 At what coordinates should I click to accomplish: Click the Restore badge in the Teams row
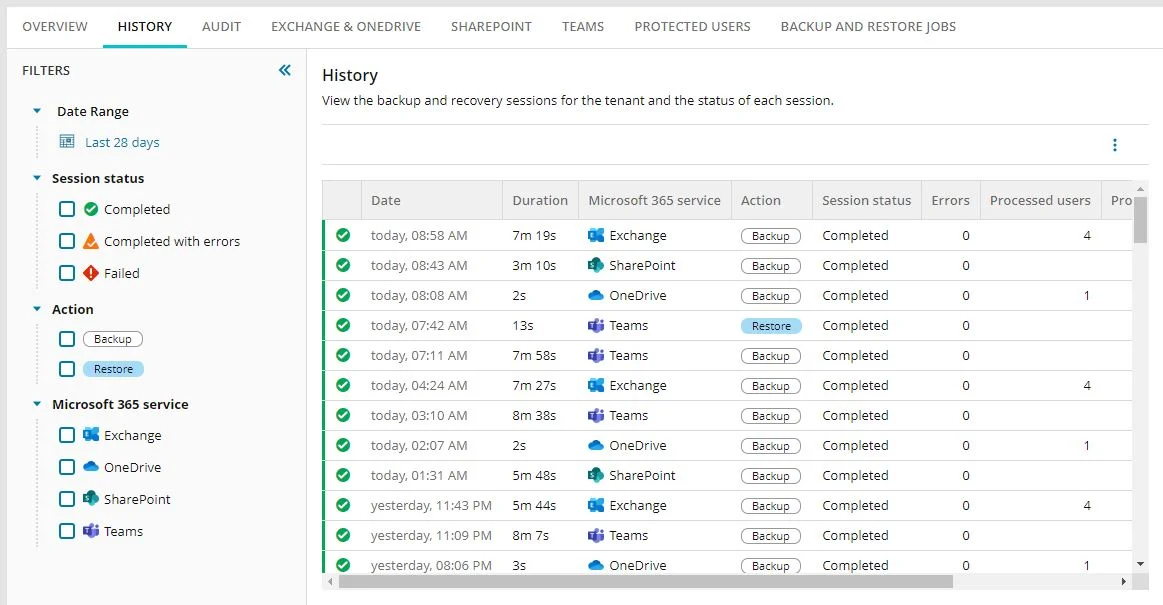(770, 325)
